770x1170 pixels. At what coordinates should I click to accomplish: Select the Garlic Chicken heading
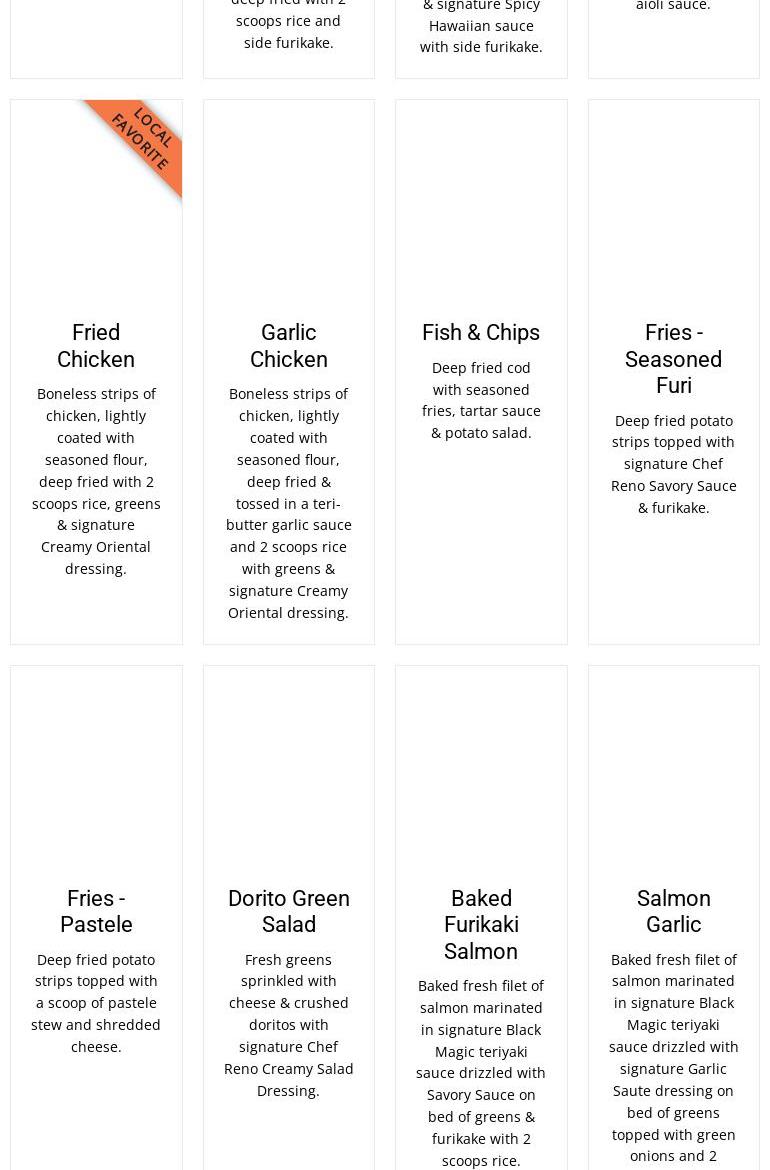tap(289, 345)
